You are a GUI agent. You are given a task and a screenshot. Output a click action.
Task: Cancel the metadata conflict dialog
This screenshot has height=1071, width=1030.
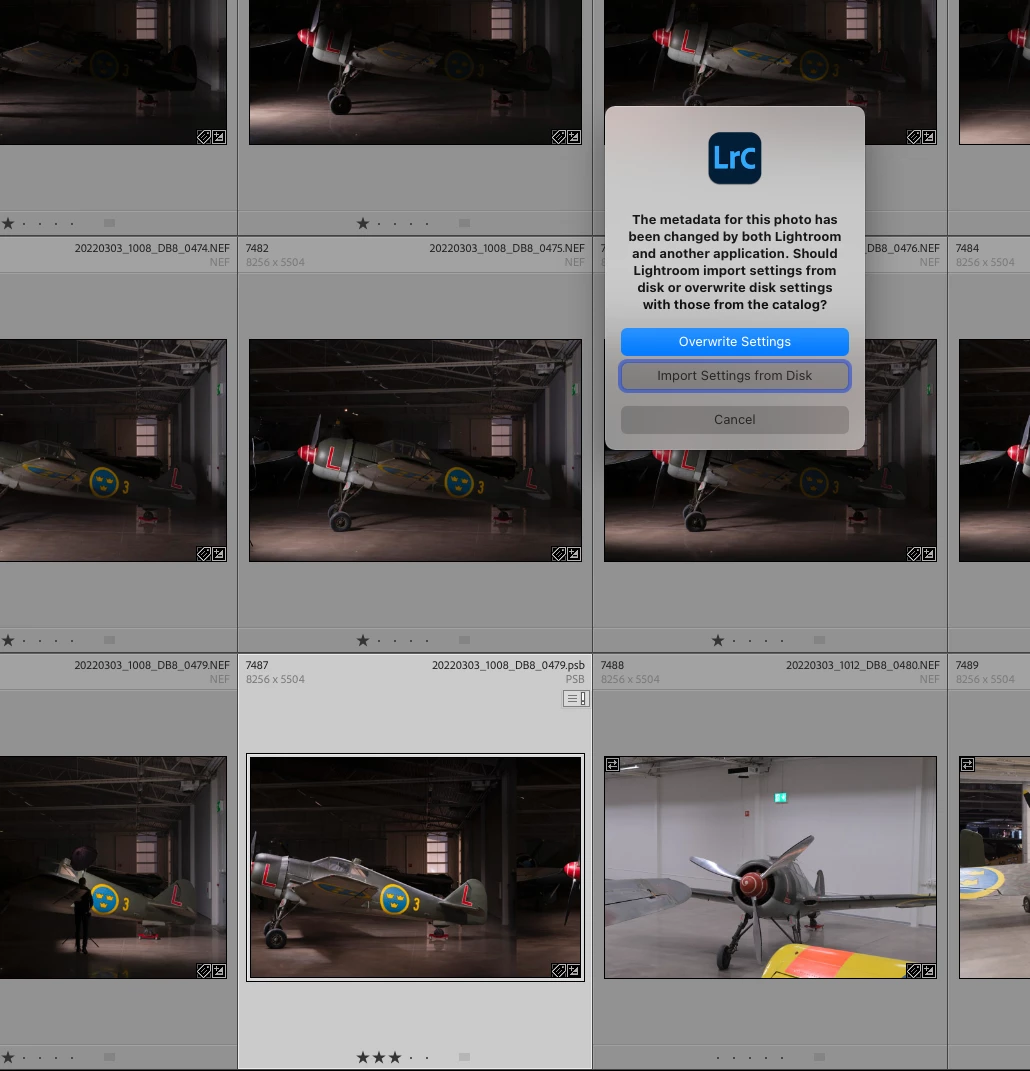pyautogui.click(x=734, y=419)
